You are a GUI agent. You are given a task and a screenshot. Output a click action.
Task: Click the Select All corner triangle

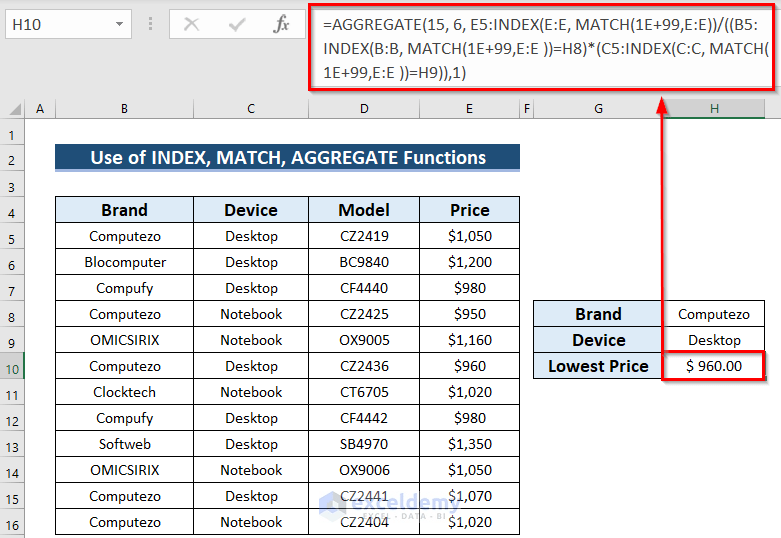pyautogui.click(x=15, y=109)
